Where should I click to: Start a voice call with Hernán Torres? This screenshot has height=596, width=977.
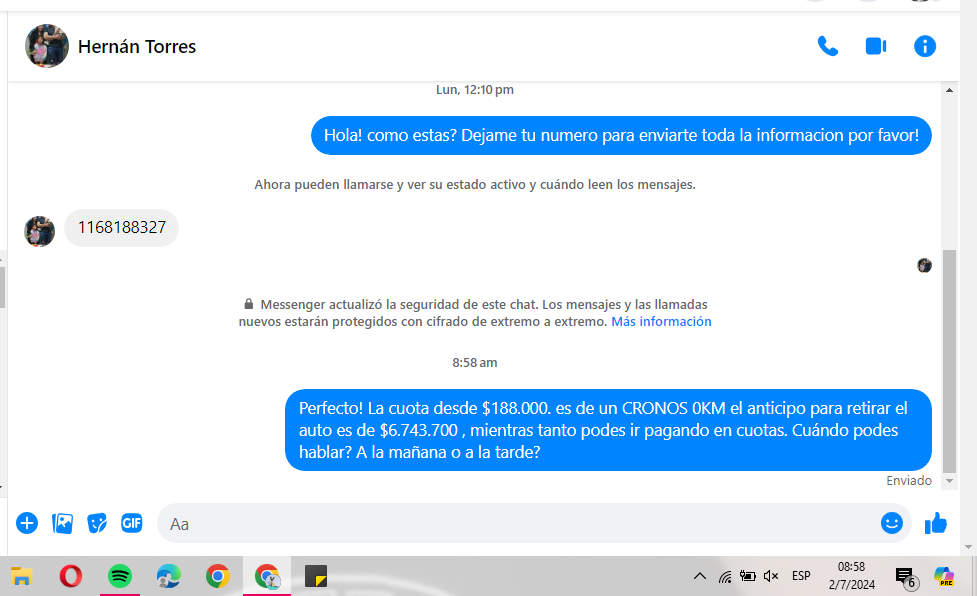pyautogui.click(x=827, y=46)
